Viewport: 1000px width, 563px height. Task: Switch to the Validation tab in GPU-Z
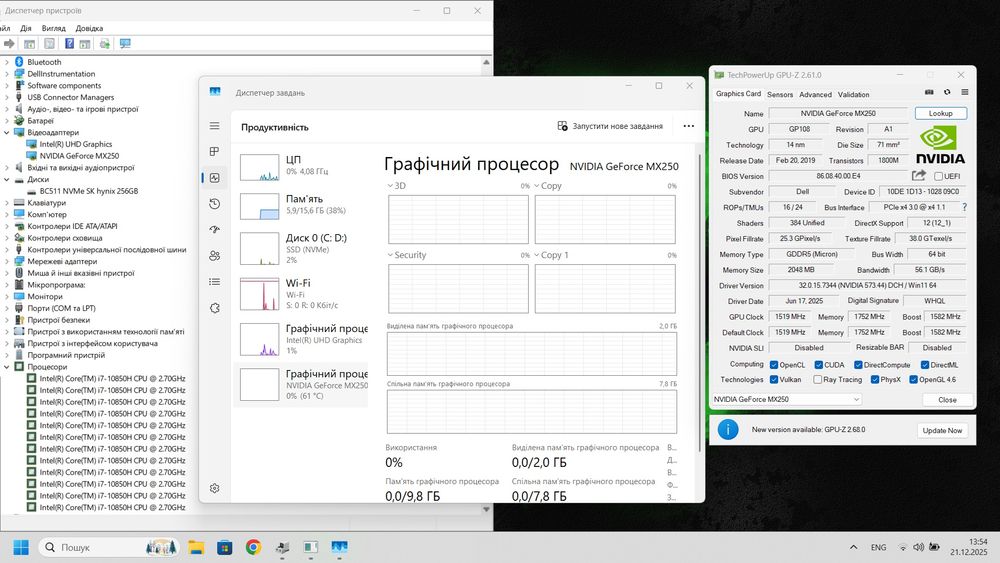(x=853, y=94)
